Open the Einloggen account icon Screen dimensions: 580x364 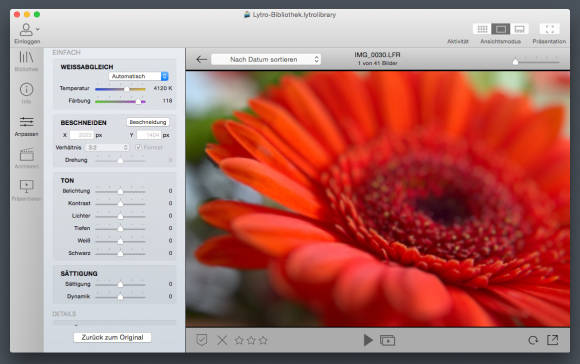coord(26,29)
